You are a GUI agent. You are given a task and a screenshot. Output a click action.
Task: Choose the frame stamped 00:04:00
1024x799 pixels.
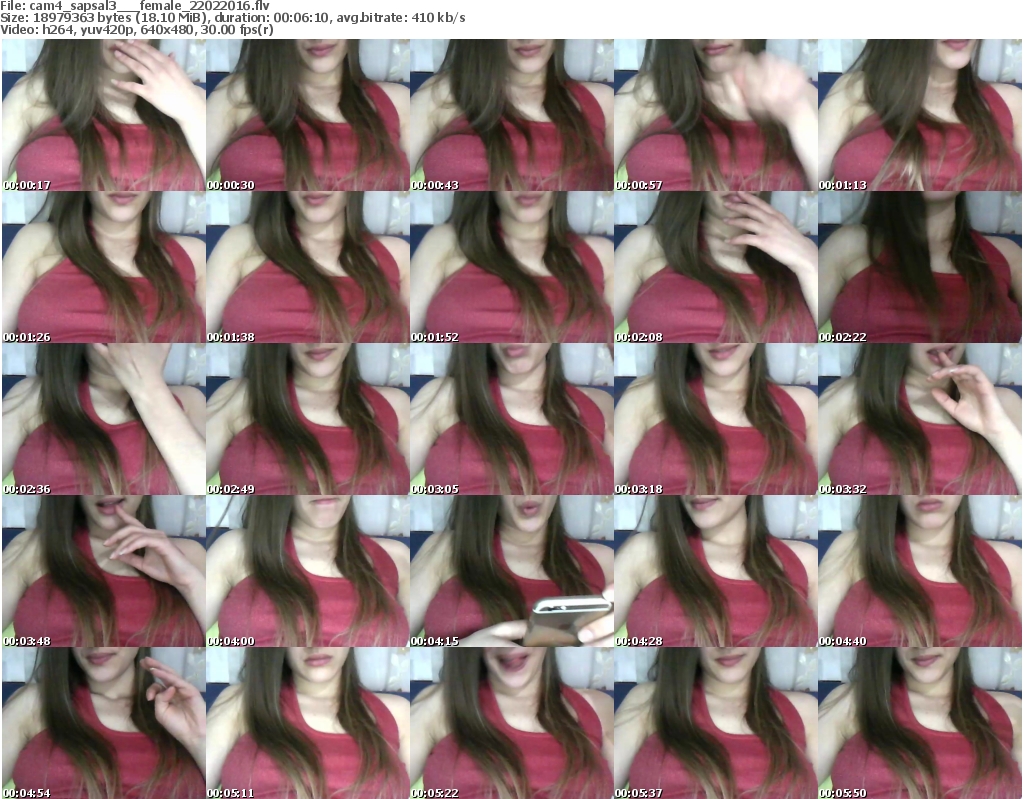[308, 571]
